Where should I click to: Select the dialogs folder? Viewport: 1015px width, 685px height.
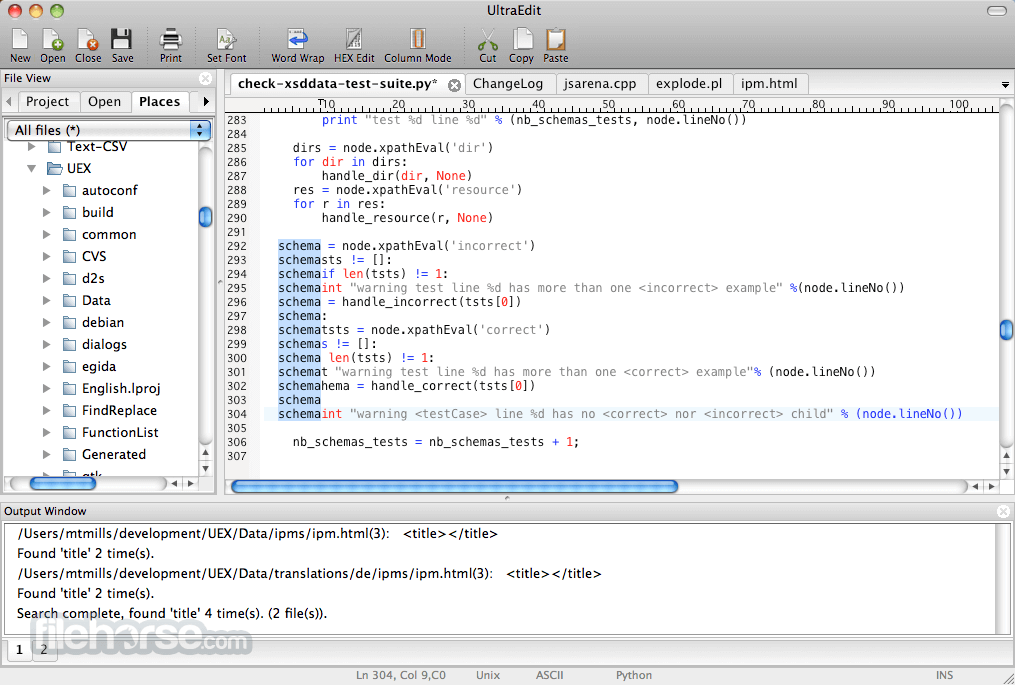coord(104,344)
